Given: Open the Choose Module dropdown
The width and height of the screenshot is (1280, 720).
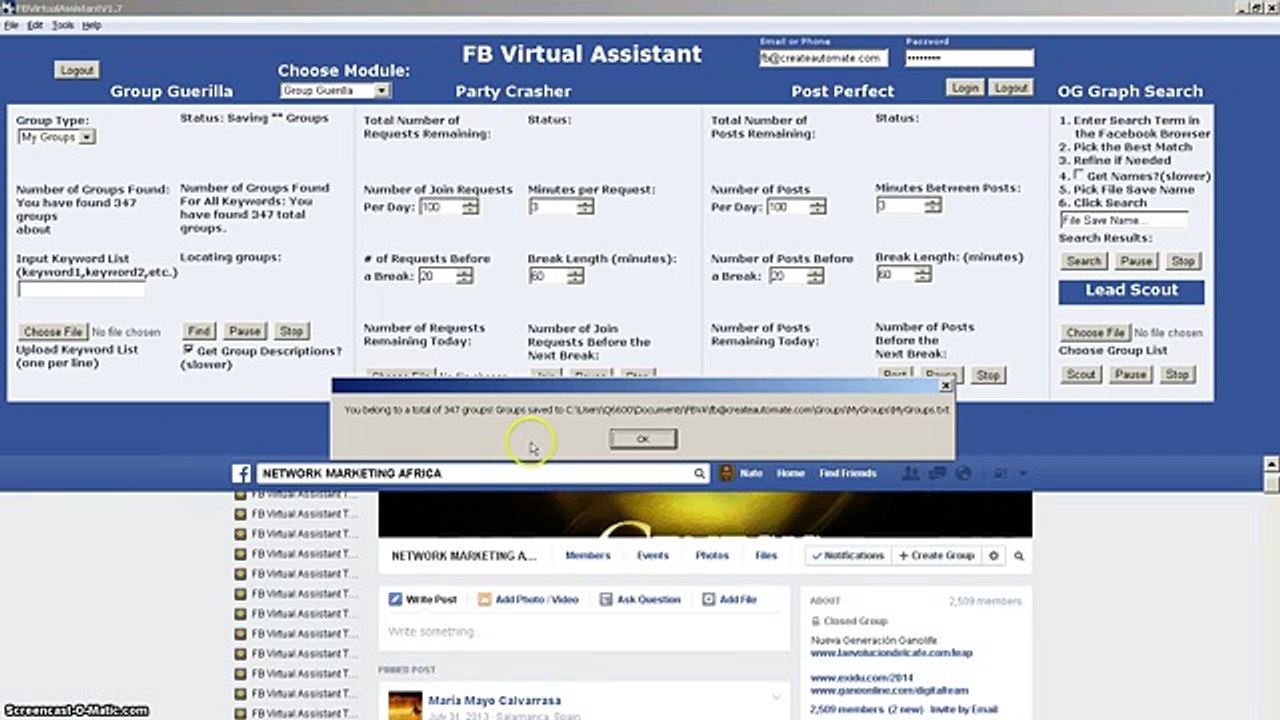Looking at the screenshot, I should click(x=334, y=90).
